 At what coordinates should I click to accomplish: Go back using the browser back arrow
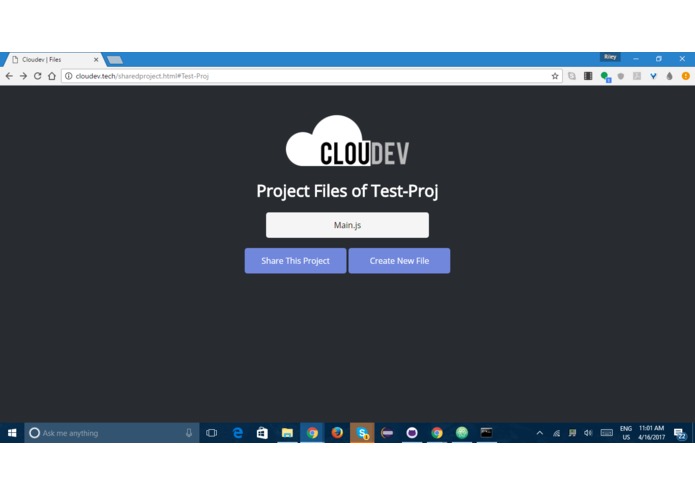coord(9,76)
